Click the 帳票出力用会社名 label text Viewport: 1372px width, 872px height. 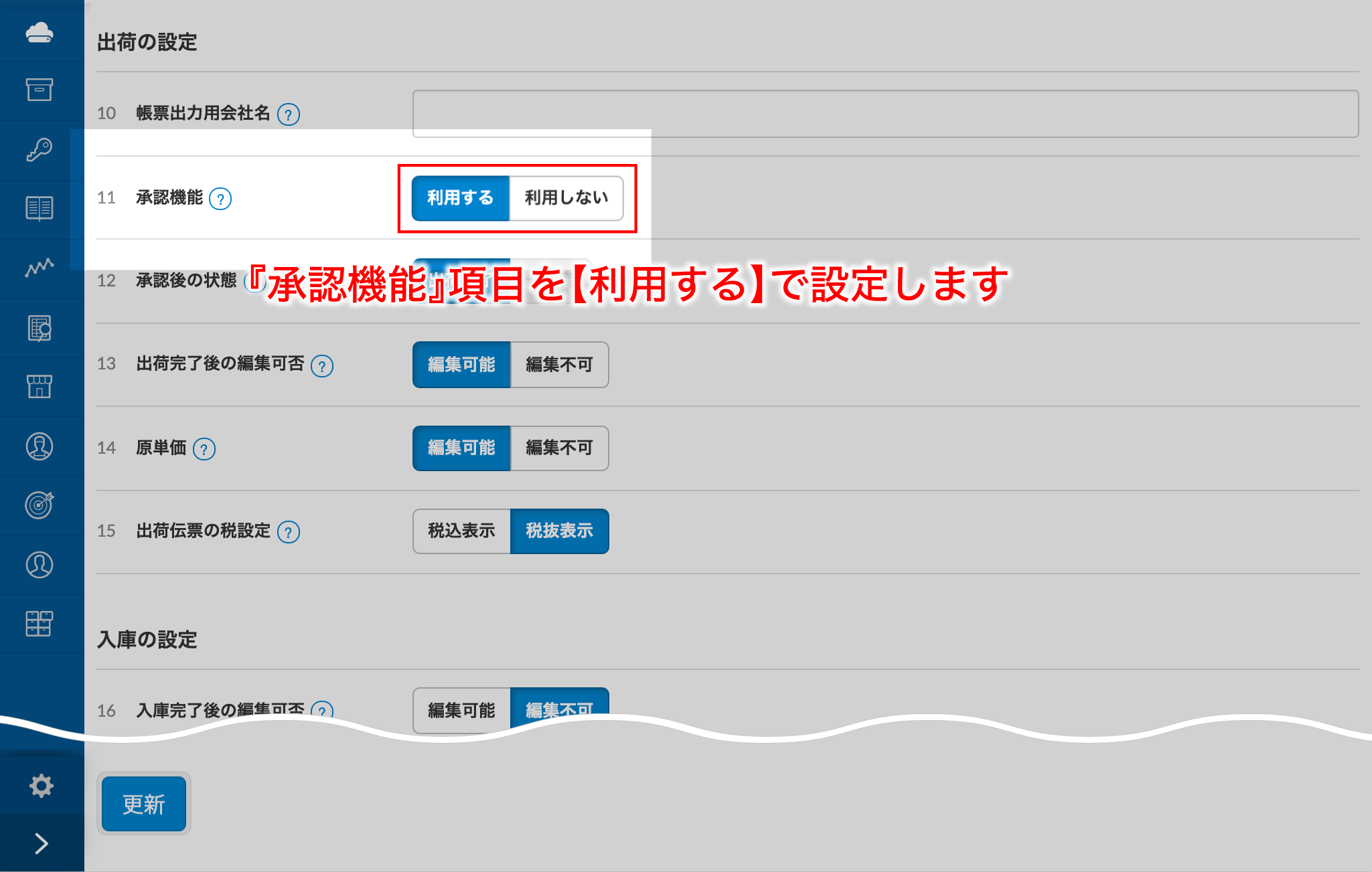[204, 113]
